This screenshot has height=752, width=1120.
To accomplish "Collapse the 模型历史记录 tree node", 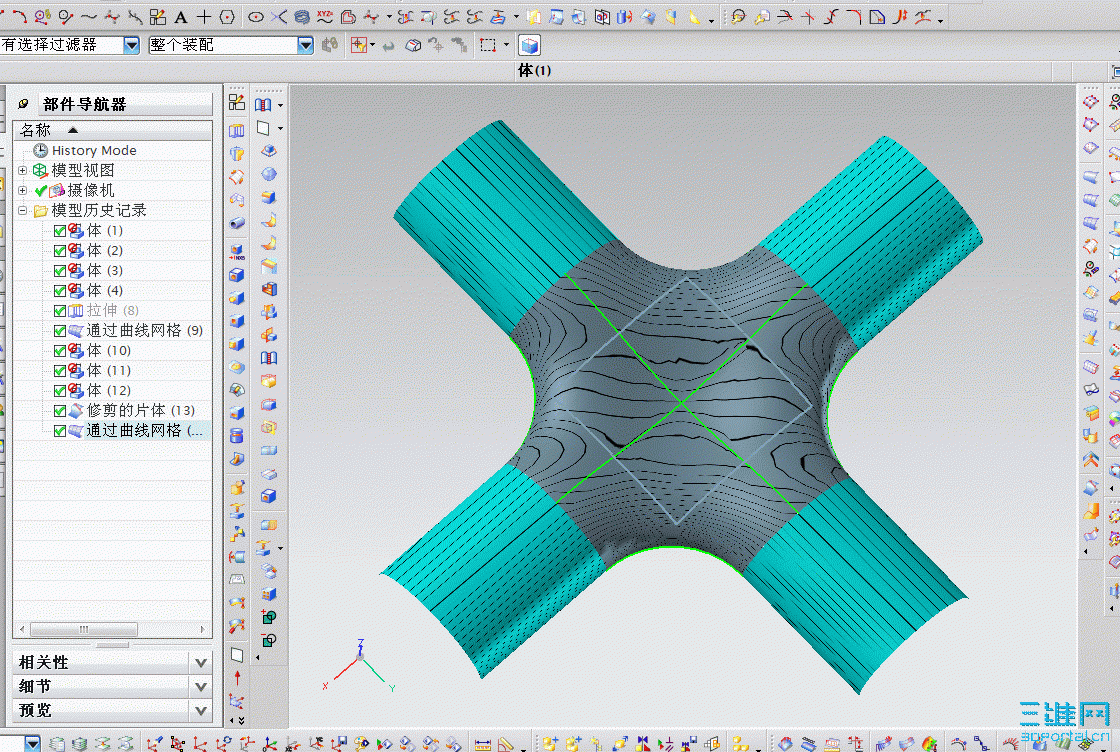I will click(x=23, y=211).
